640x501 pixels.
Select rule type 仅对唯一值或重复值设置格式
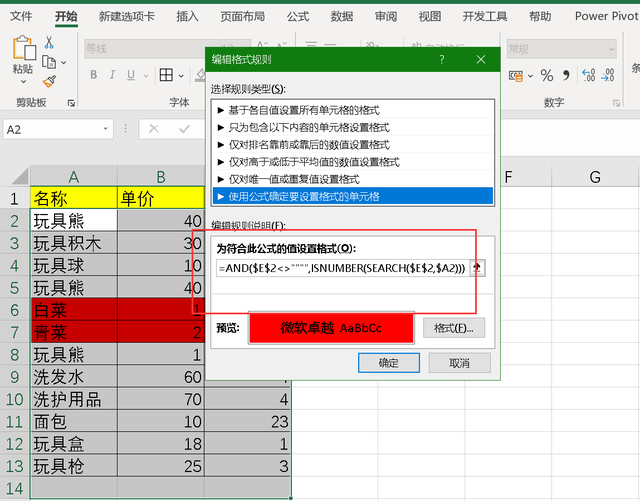(353, 179)
